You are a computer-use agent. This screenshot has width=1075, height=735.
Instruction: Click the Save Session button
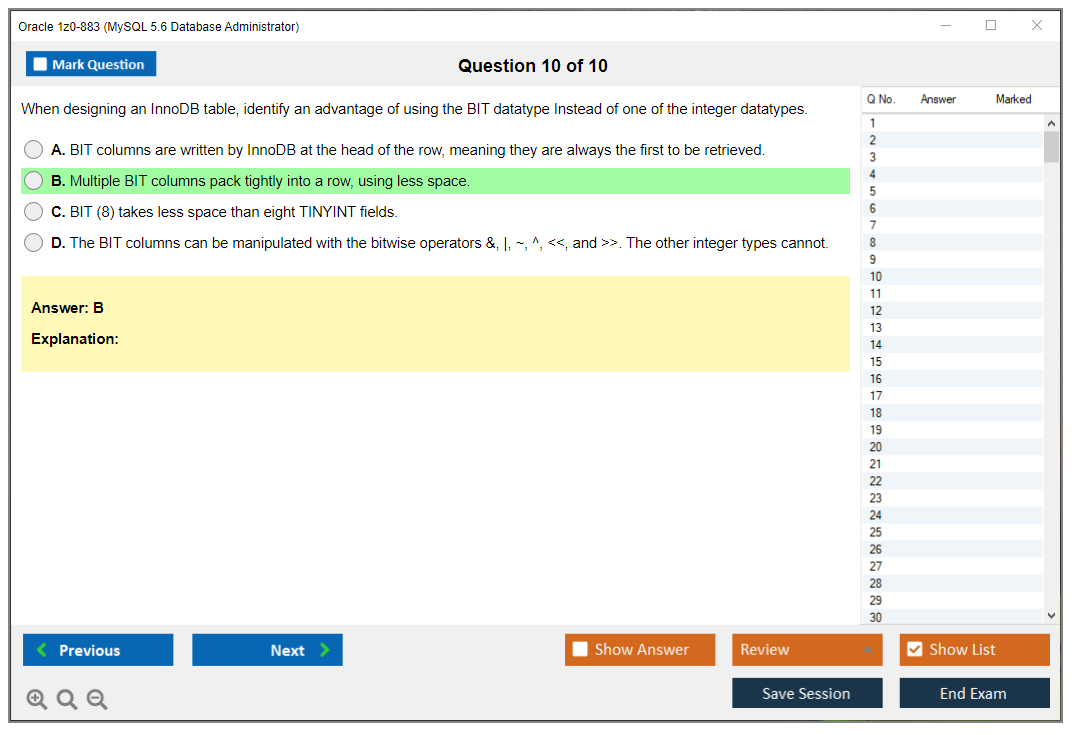coord(807,692)
